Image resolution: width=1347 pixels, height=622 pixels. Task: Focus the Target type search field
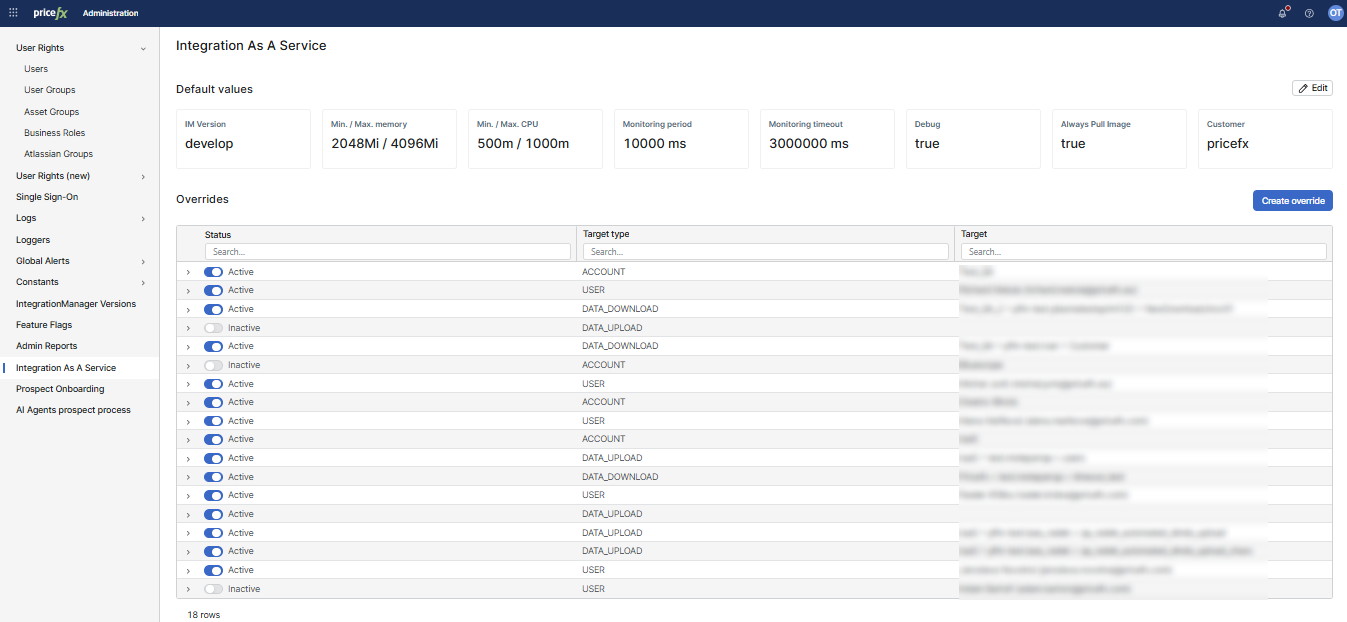pos(765,252)
